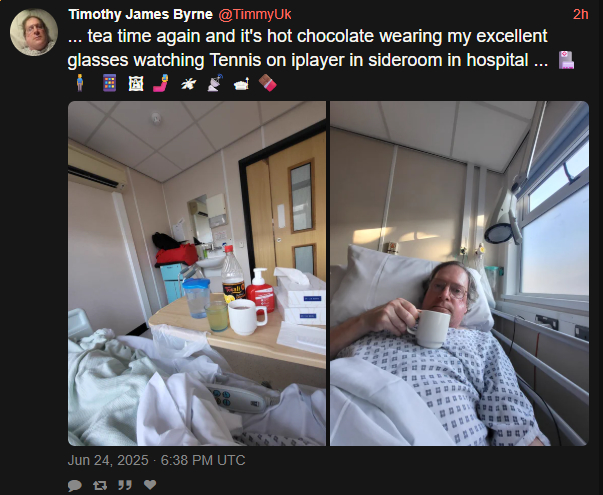Like the post with heart icon
The height and width of the screenshot is (495, 603).
(150, 485)
